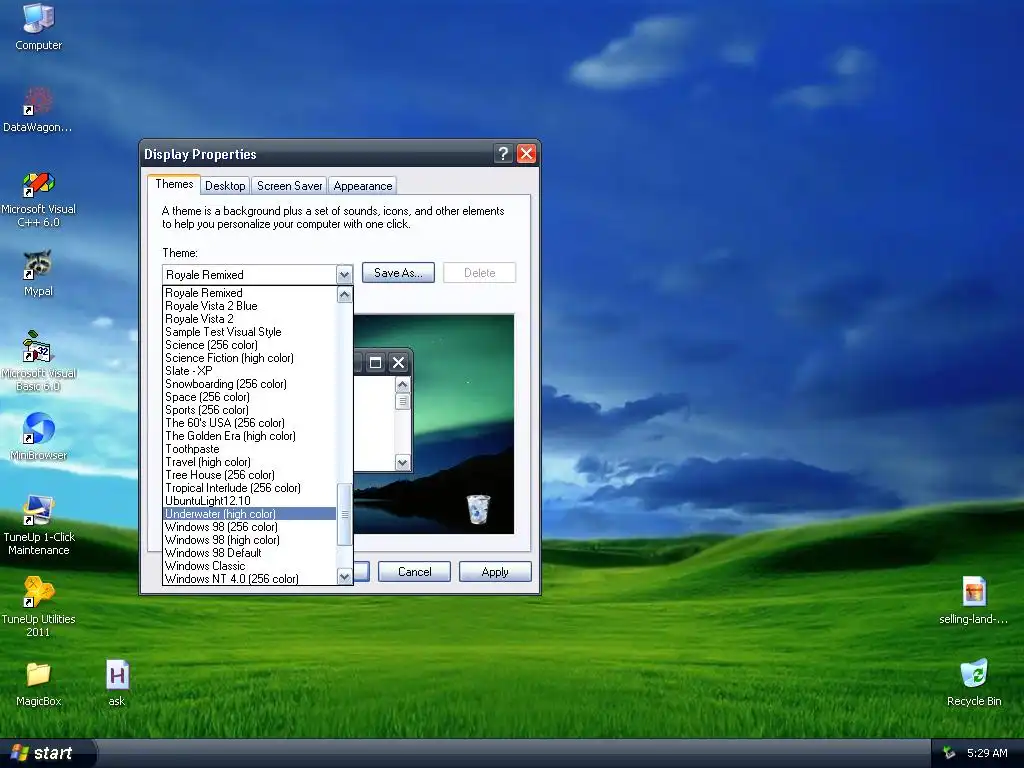The width and height of the screenshot is (1024, 768).
Task: Choose The Golden Era (high color) theme
Action: tap(249, 436)
